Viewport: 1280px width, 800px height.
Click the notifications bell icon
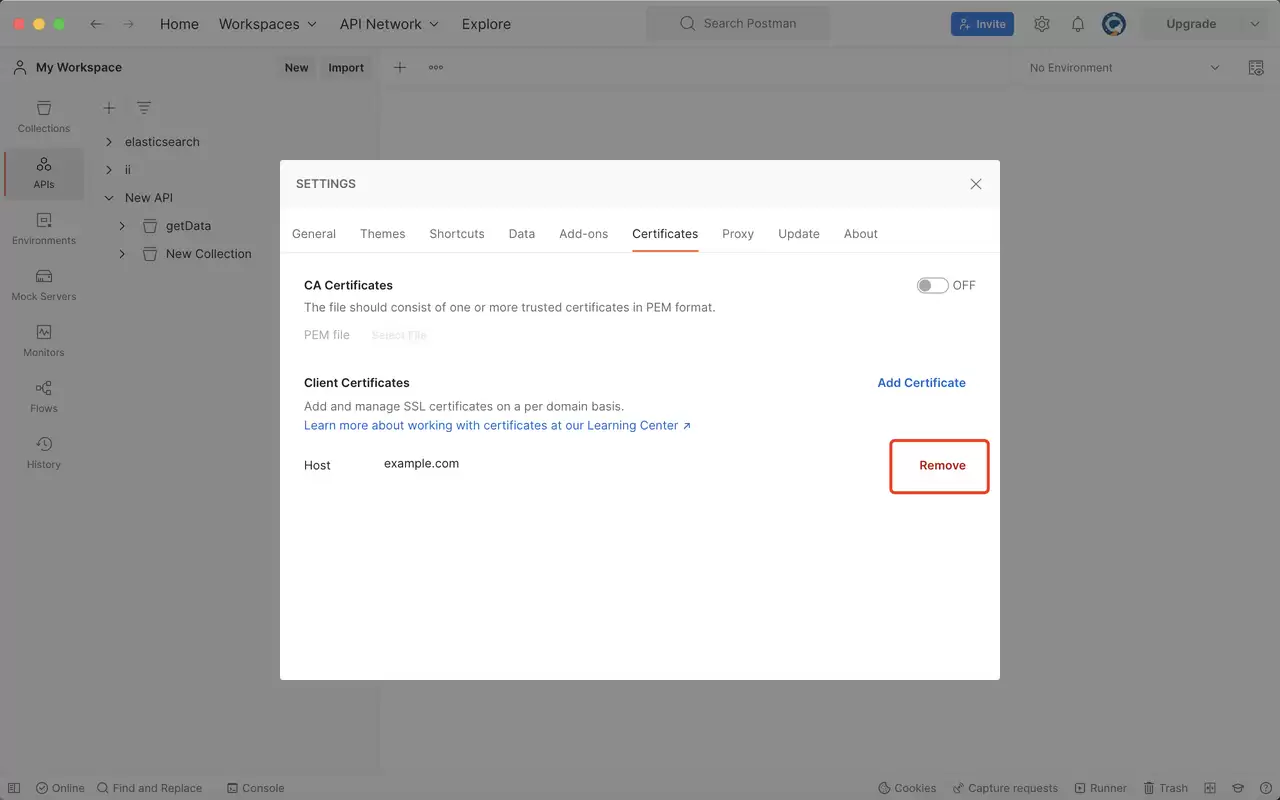[1078, 24]
